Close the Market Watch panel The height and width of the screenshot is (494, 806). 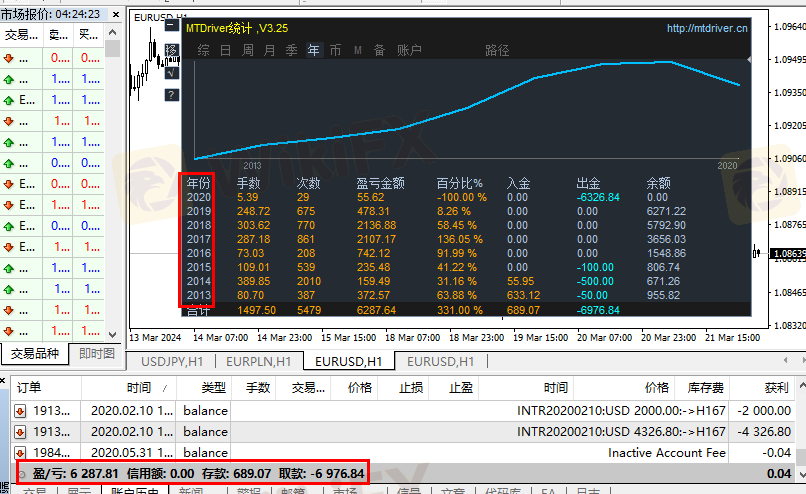[x=116, y=14]
